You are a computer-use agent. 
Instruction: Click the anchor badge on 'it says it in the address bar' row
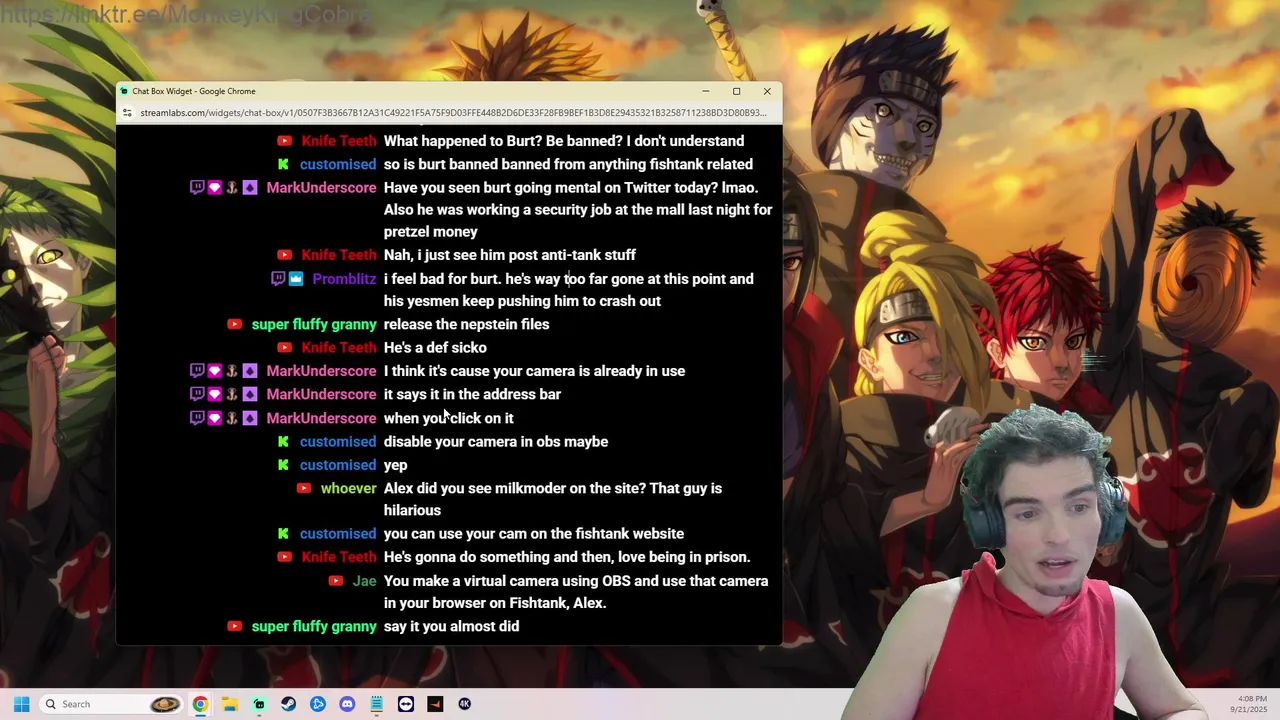(232, 394)
